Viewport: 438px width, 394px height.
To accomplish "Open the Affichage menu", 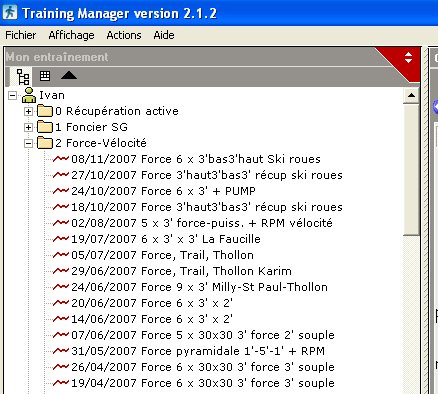I will point(71,35).
